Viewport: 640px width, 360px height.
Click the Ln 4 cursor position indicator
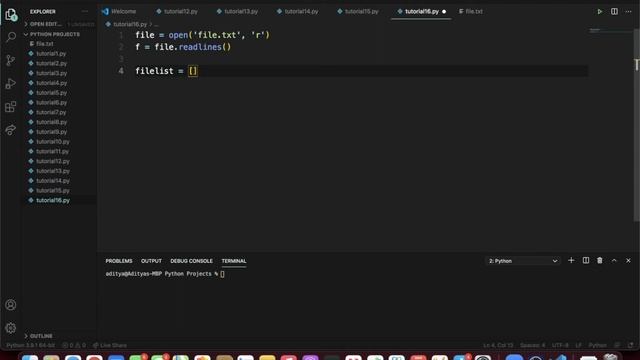(498, 345)
